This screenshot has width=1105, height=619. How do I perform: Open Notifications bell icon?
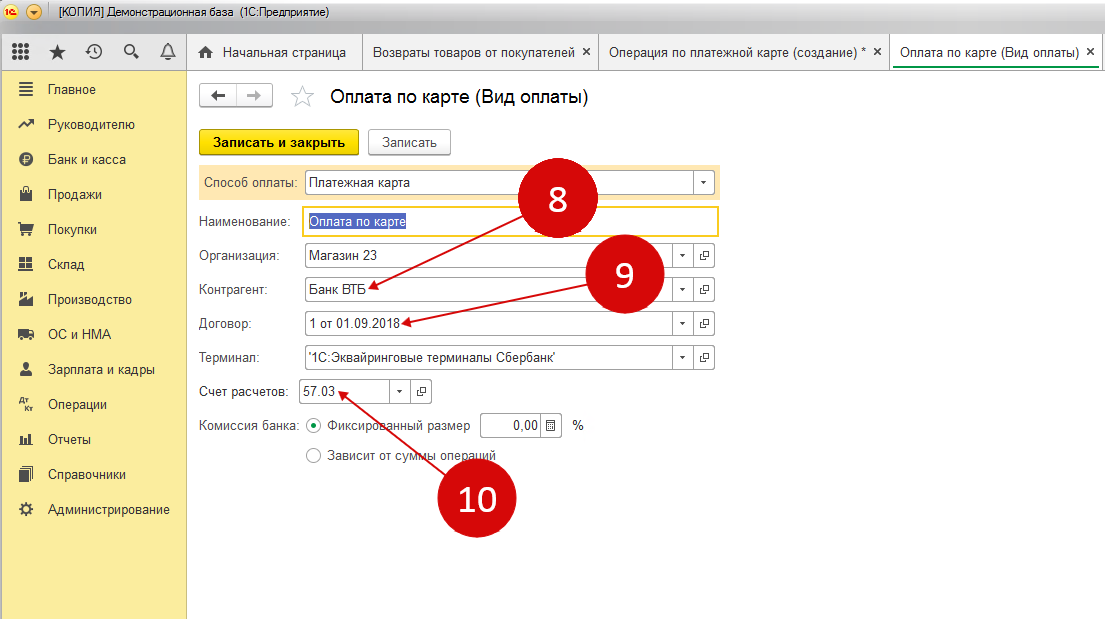pyautogui.click(x=168, y=51)
